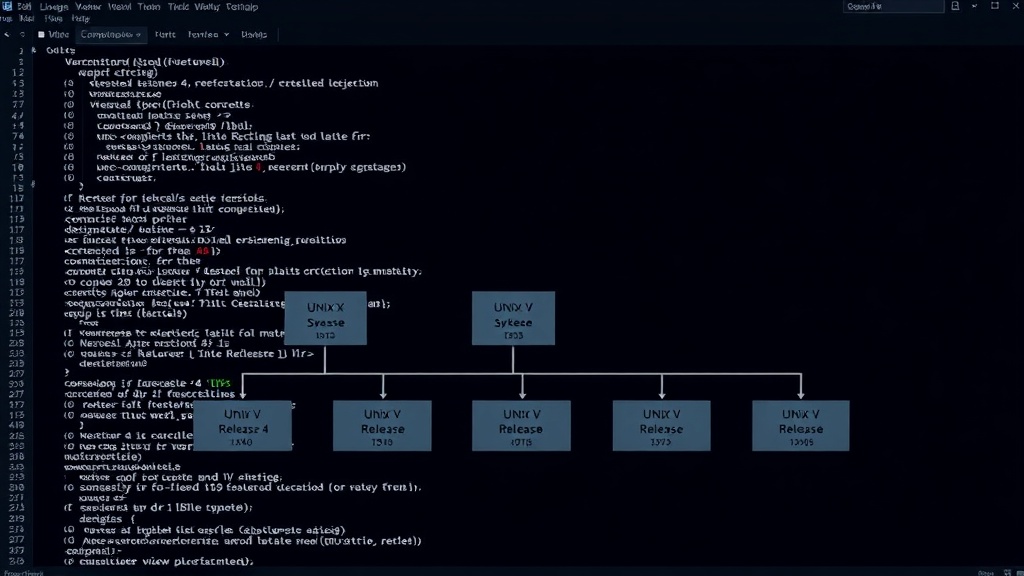This screenshot has width=1024, height=576.
Task: Open the 'Tiele' menu in the menu bar
Action: pyautogui.click(x=178, y=7)
